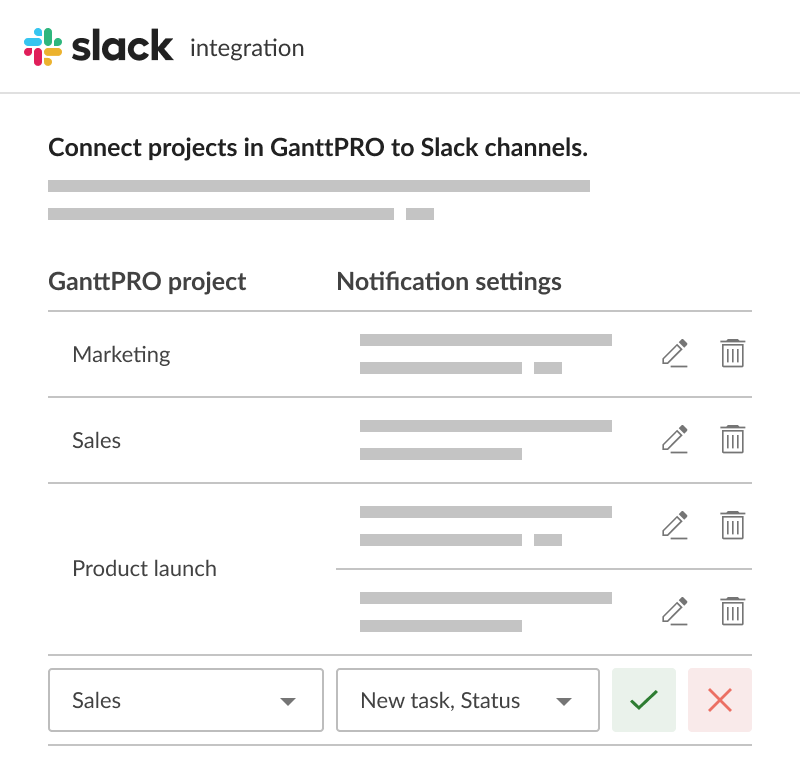Click the Sales project name in the list
Screen dimensions: 800x780
pos(96,440)
